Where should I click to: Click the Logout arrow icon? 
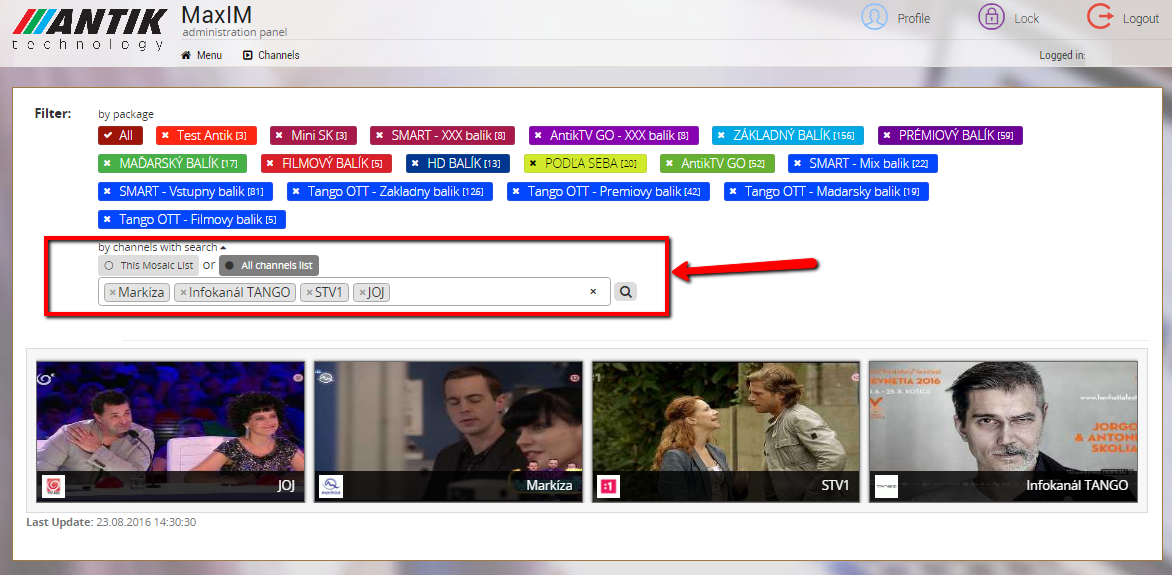[x=1100, y=16]
